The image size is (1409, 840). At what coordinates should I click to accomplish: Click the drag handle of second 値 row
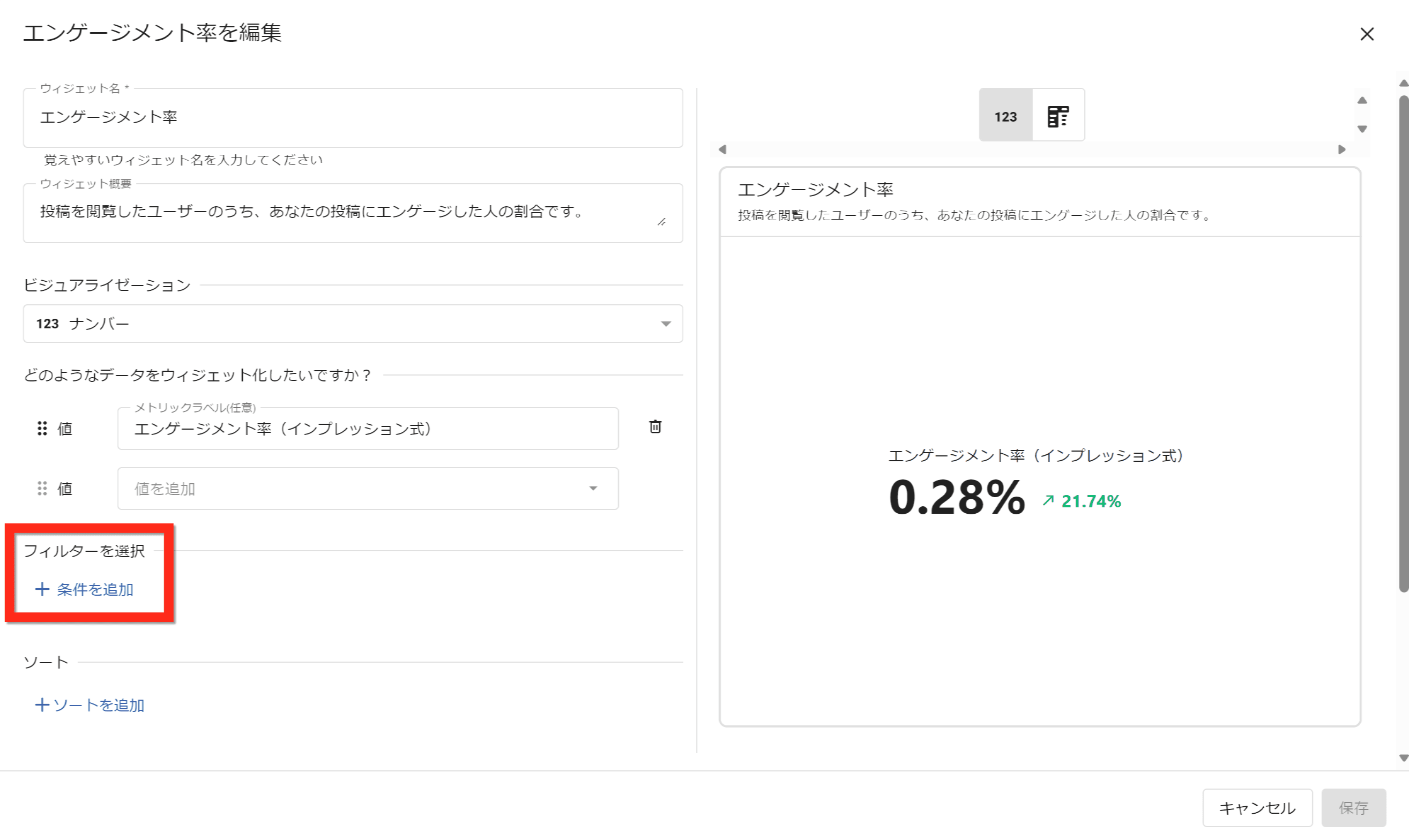pyautogui.click(x=42, y=489)
